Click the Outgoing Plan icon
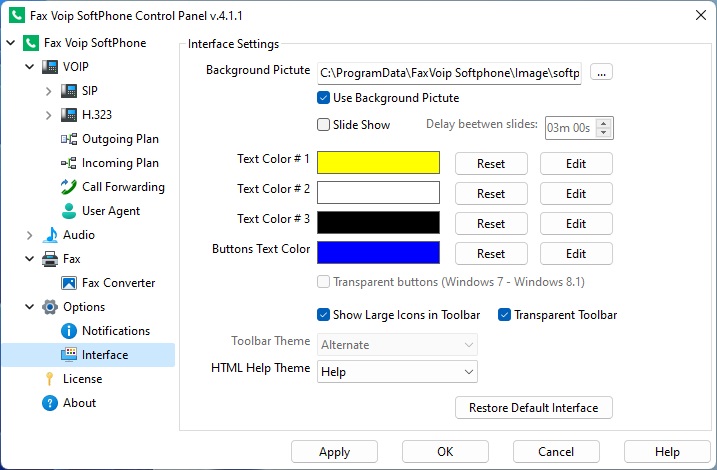Screen dimensions: 717x470 (69, 139)
